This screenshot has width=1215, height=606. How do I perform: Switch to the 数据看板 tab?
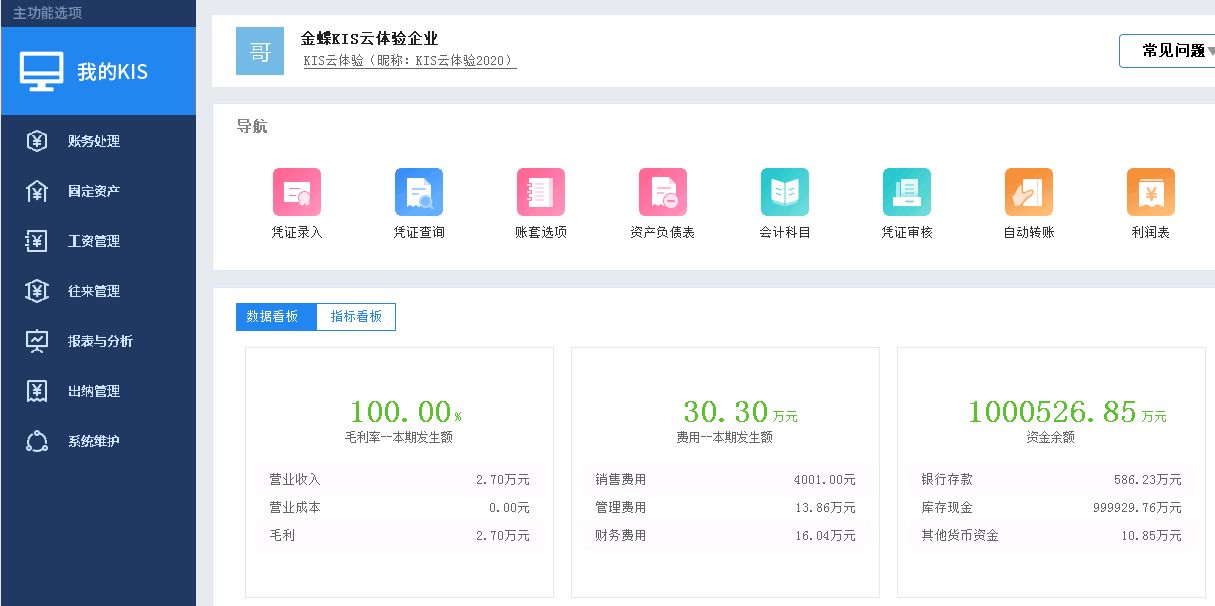coord(276,316)
